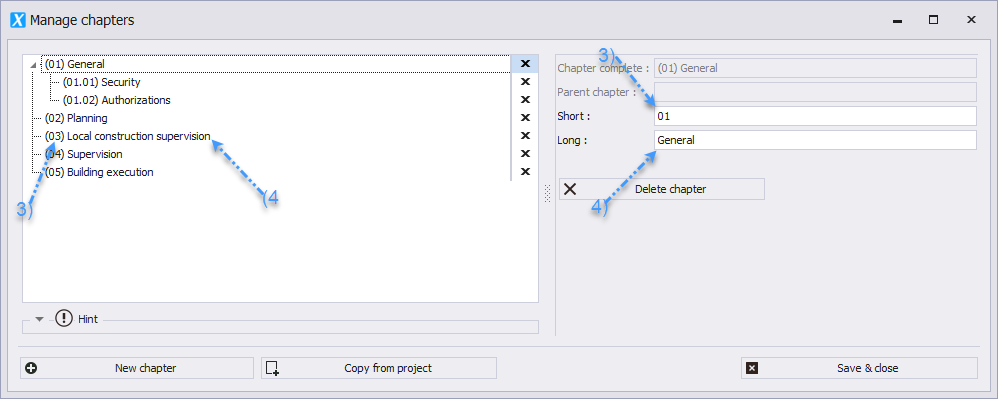998x399 pixels.
Task: Click Save & close
Action: click(x=859, y=368)
